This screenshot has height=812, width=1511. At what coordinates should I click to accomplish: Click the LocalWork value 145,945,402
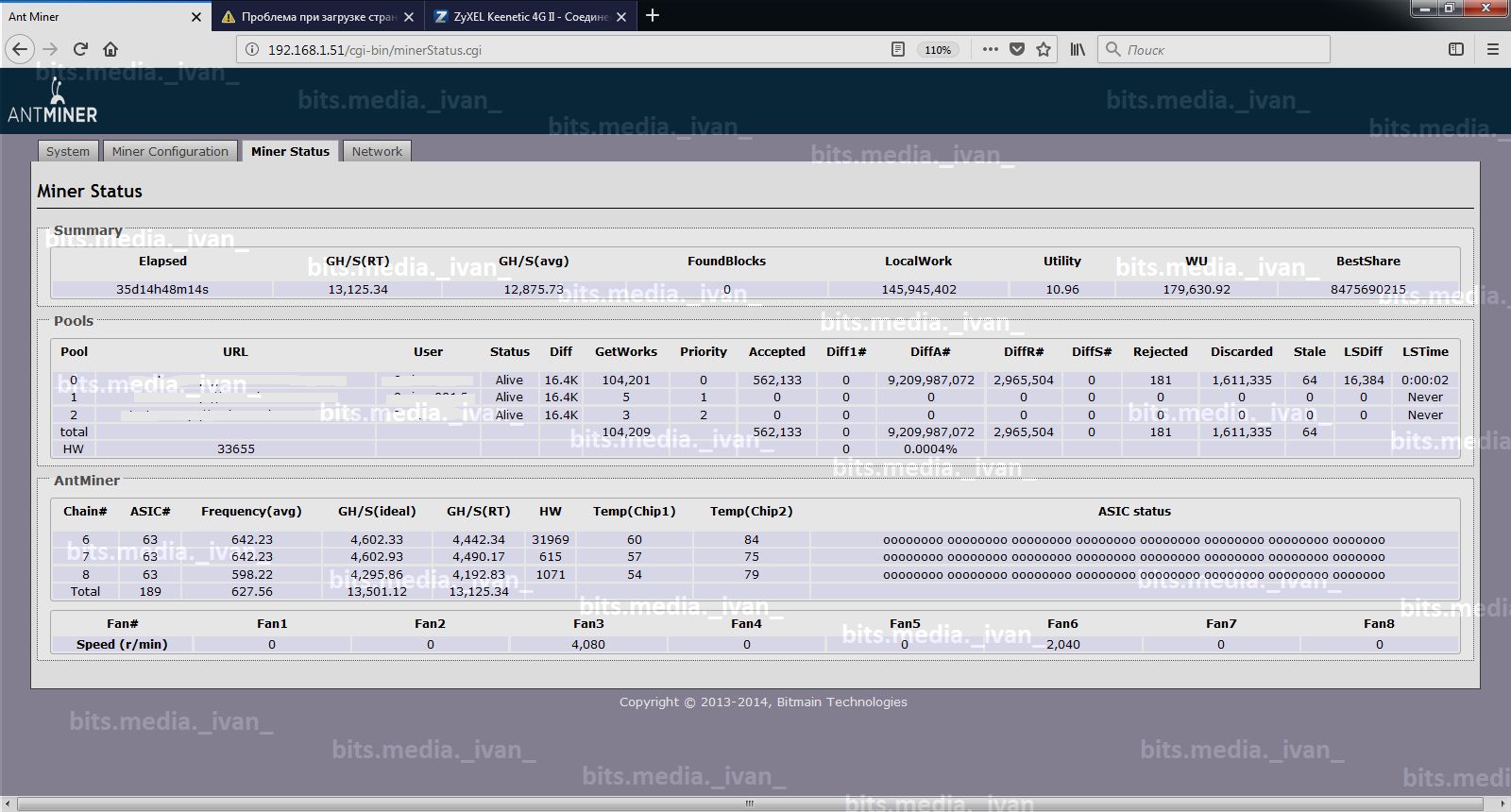919,290
